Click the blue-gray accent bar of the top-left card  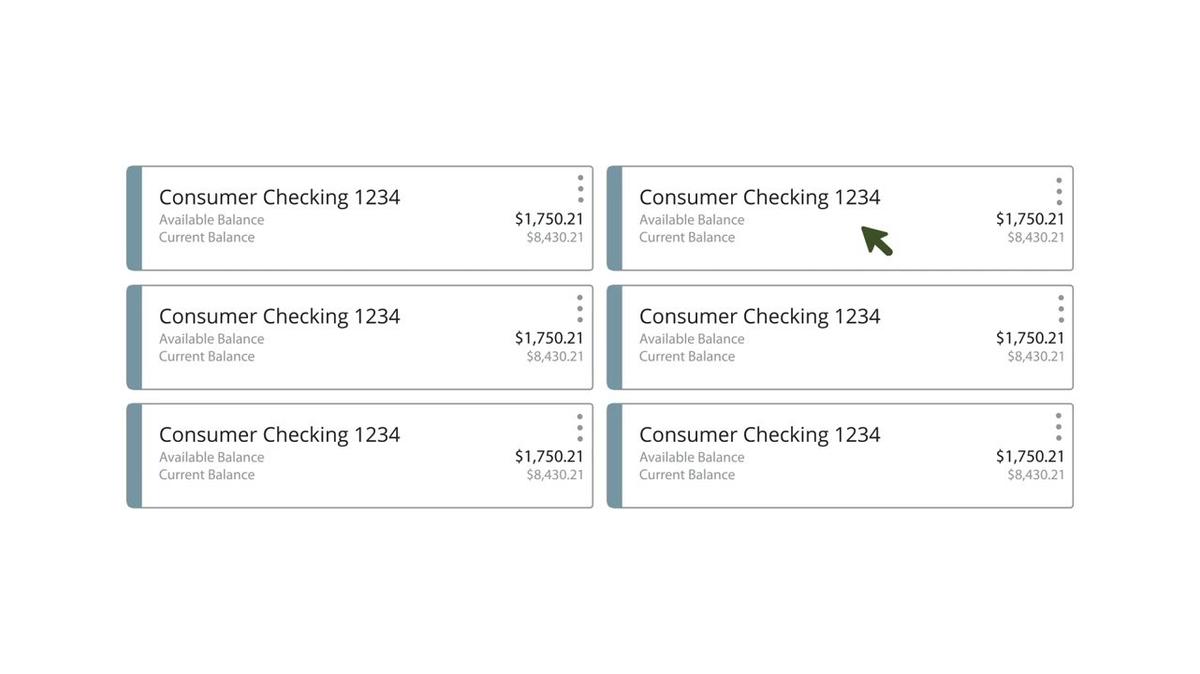pos(134,218)
